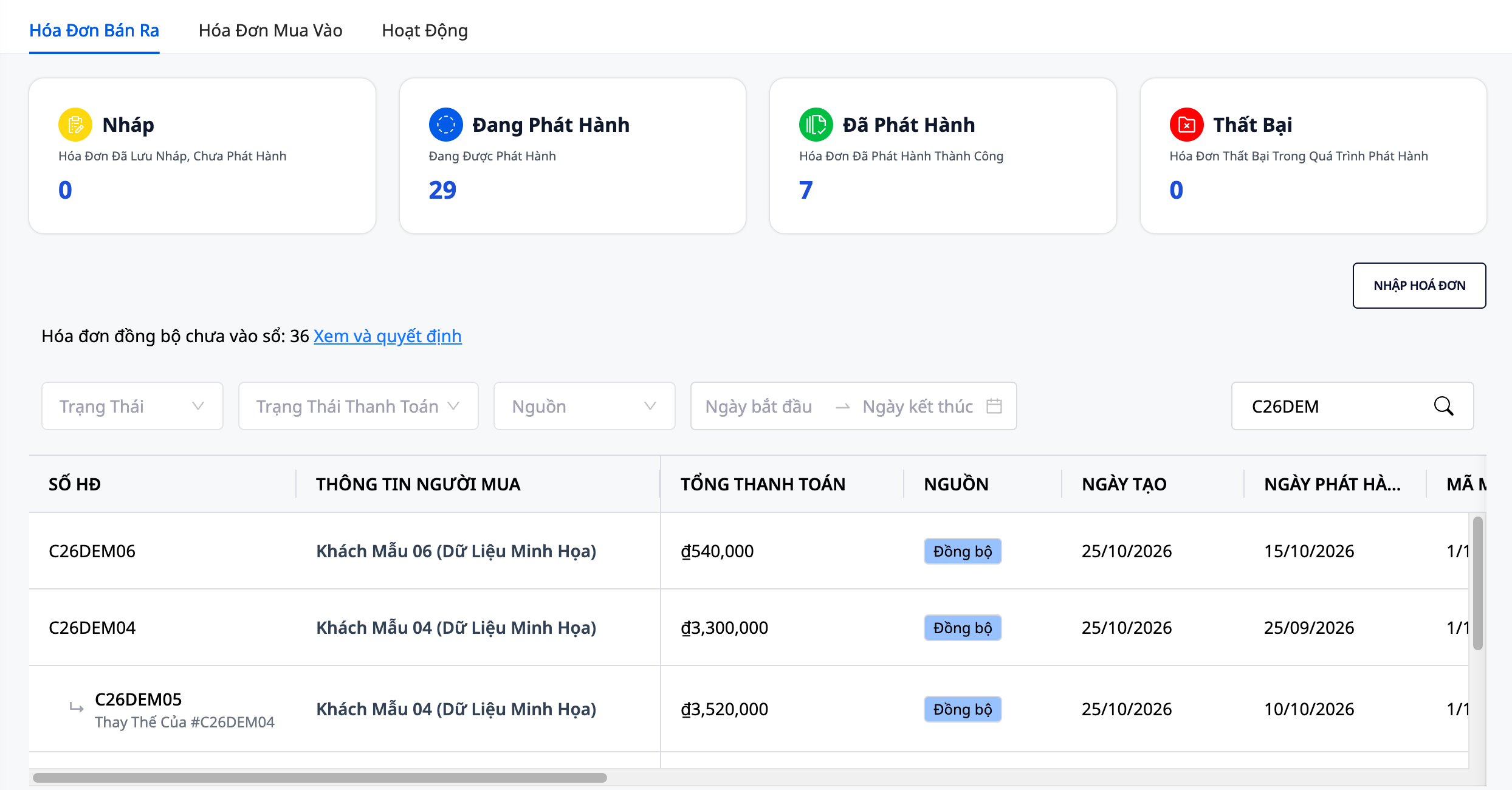Click the red Thất Bại icon
Image resolution: width=1512 pixels, height=790 pixels.
(1187, 125)
